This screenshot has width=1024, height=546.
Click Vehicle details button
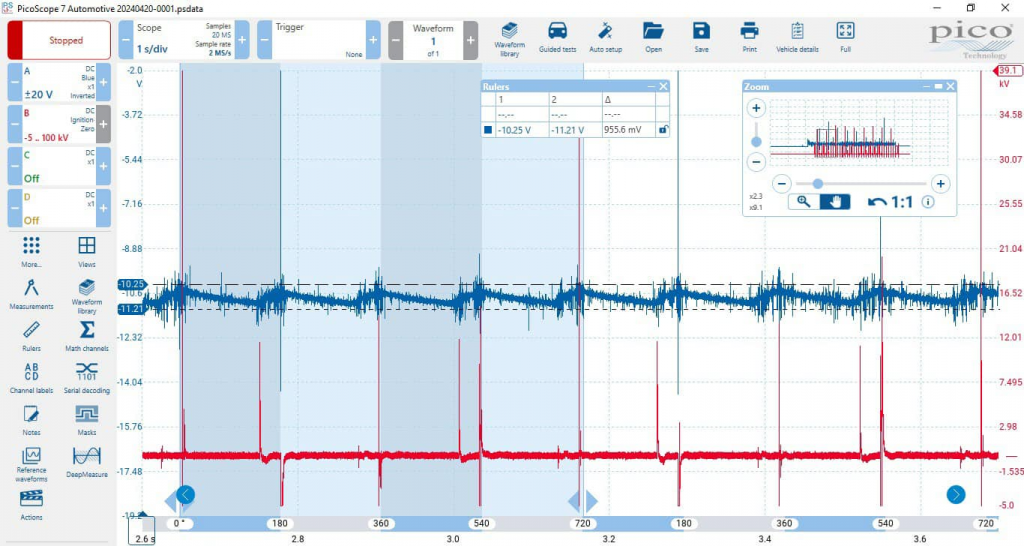coord(796,36)
